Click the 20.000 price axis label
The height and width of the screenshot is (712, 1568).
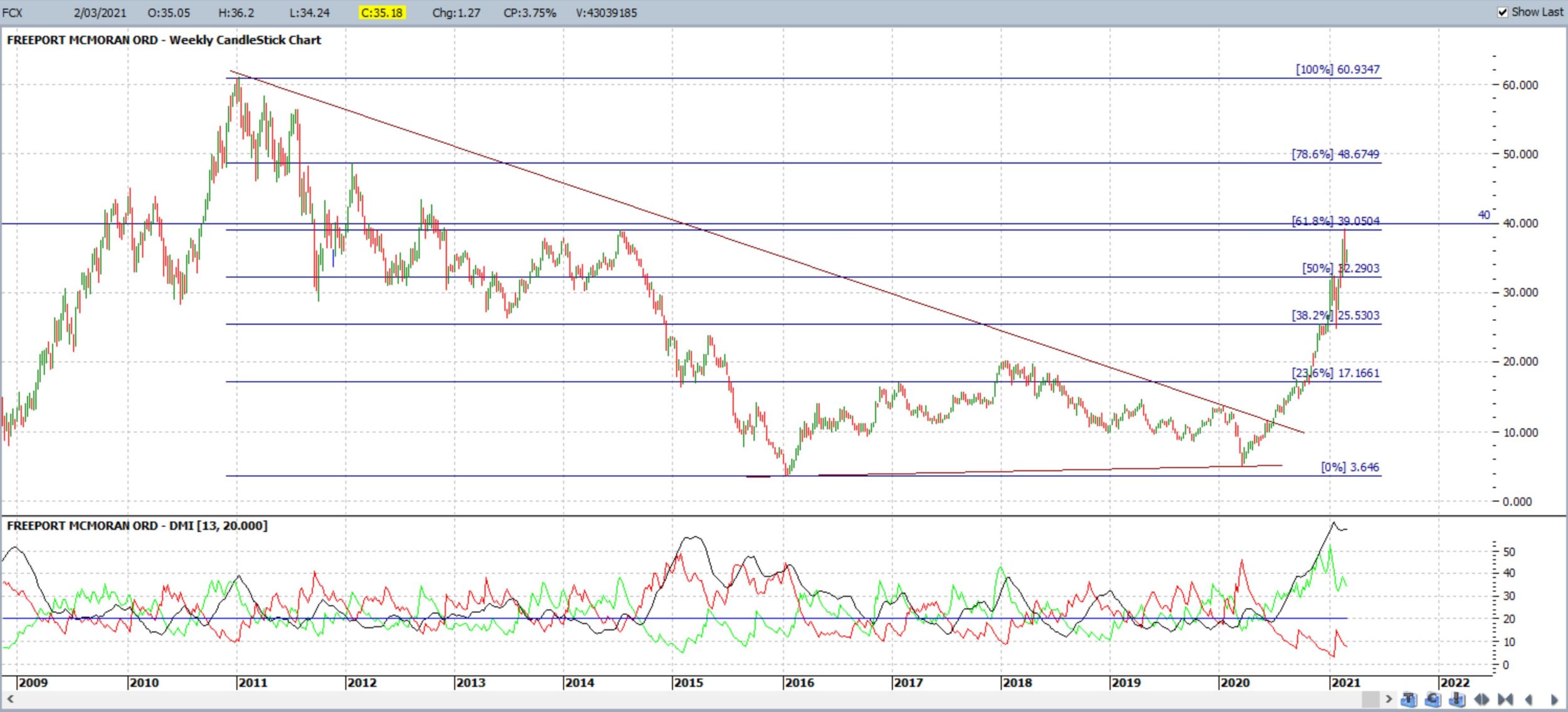[1520, 362]
